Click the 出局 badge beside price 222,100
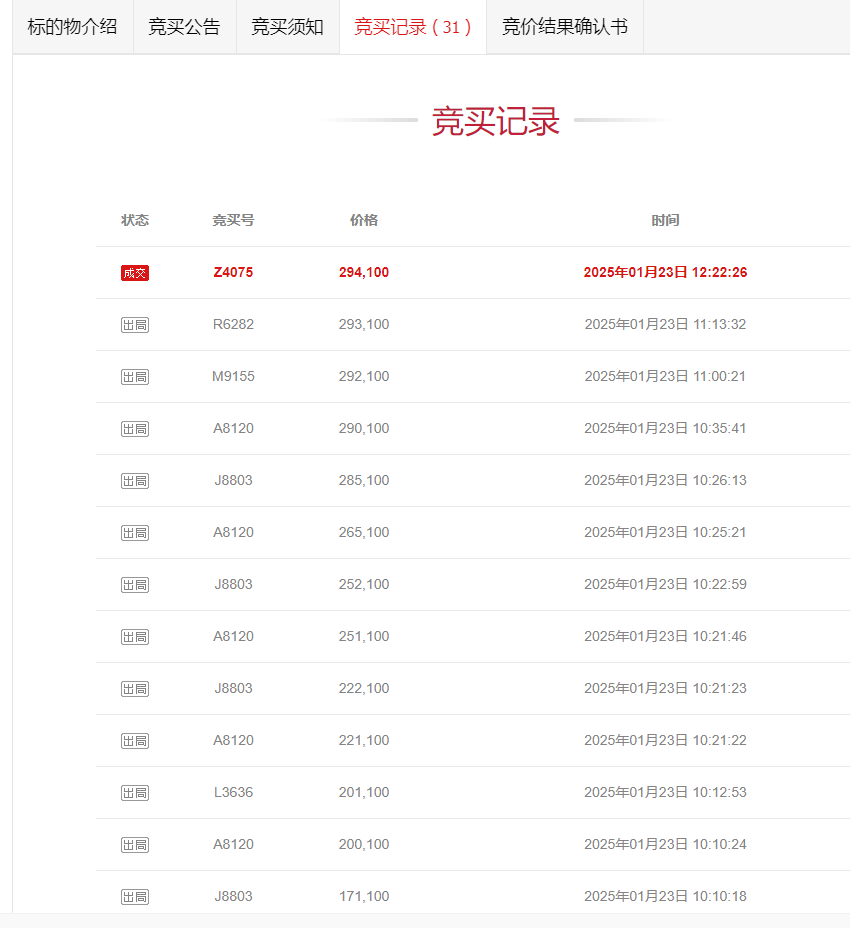The image size is (850, 928). (135, 689)
